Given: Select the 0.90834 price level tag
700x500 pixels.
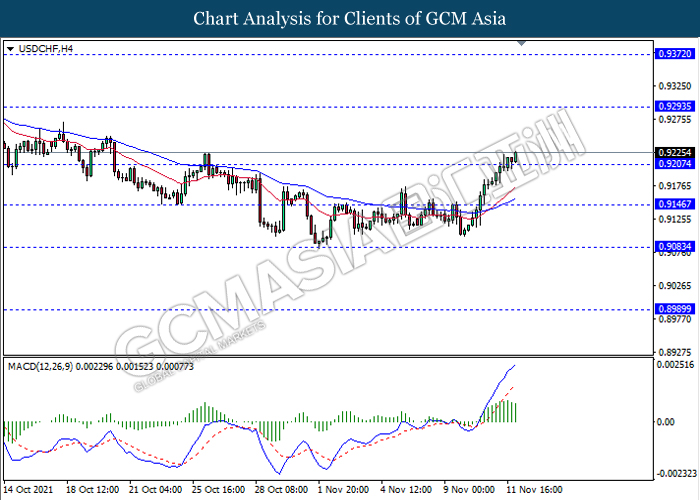Looking at the screenshot, I should tap(669, 246).
